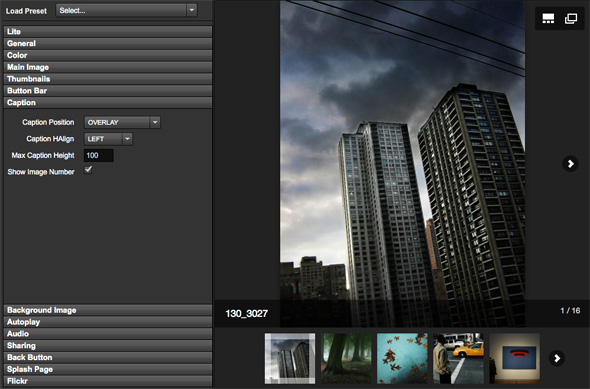The height and width of the screenshot is (389, 590).
Task: Expand the Button Bar section
Action: [x=108, y=91]
